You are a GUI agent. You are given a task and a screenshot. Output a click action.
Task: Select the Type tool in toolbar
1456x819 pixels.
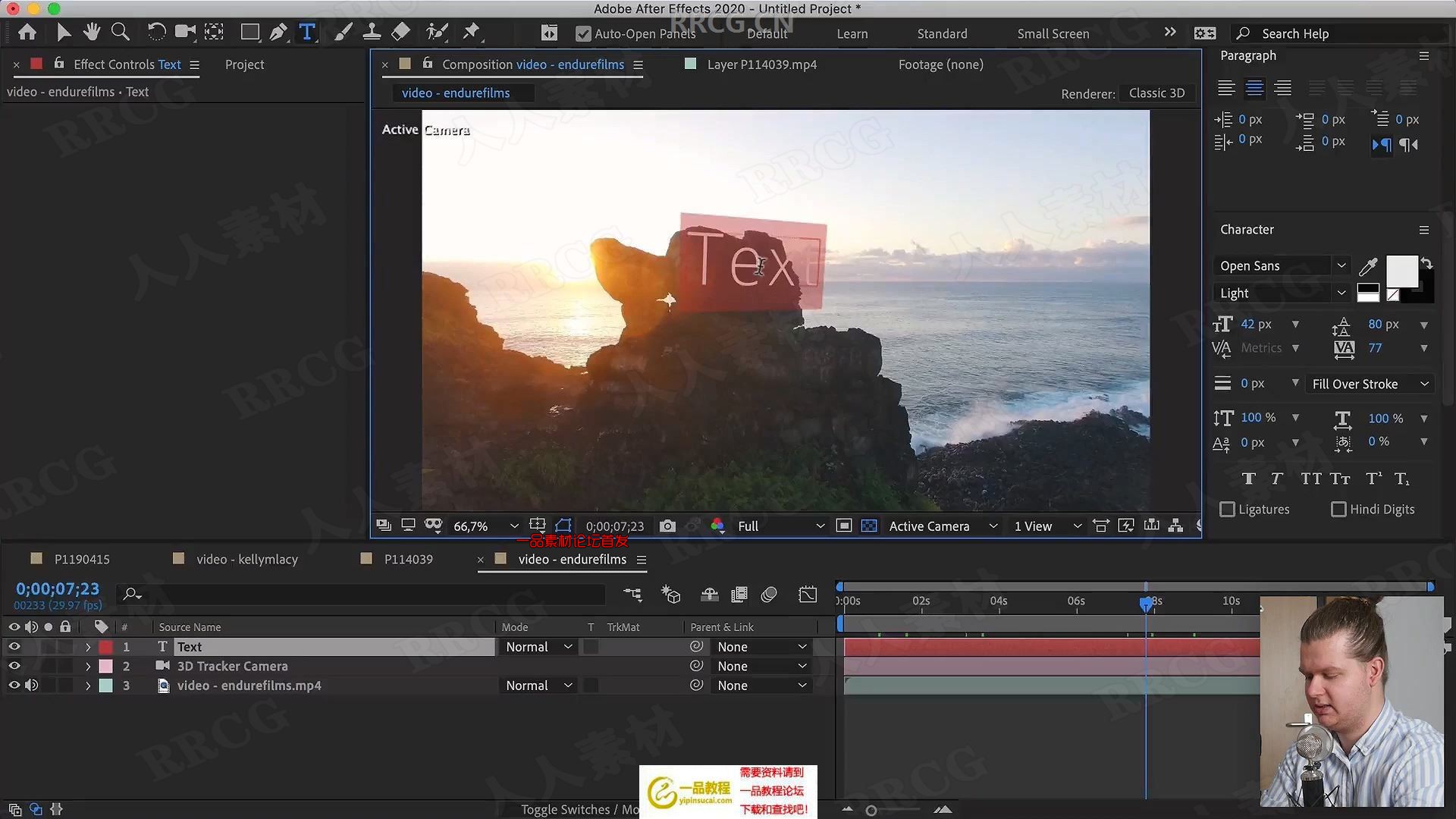click(308, 32)
